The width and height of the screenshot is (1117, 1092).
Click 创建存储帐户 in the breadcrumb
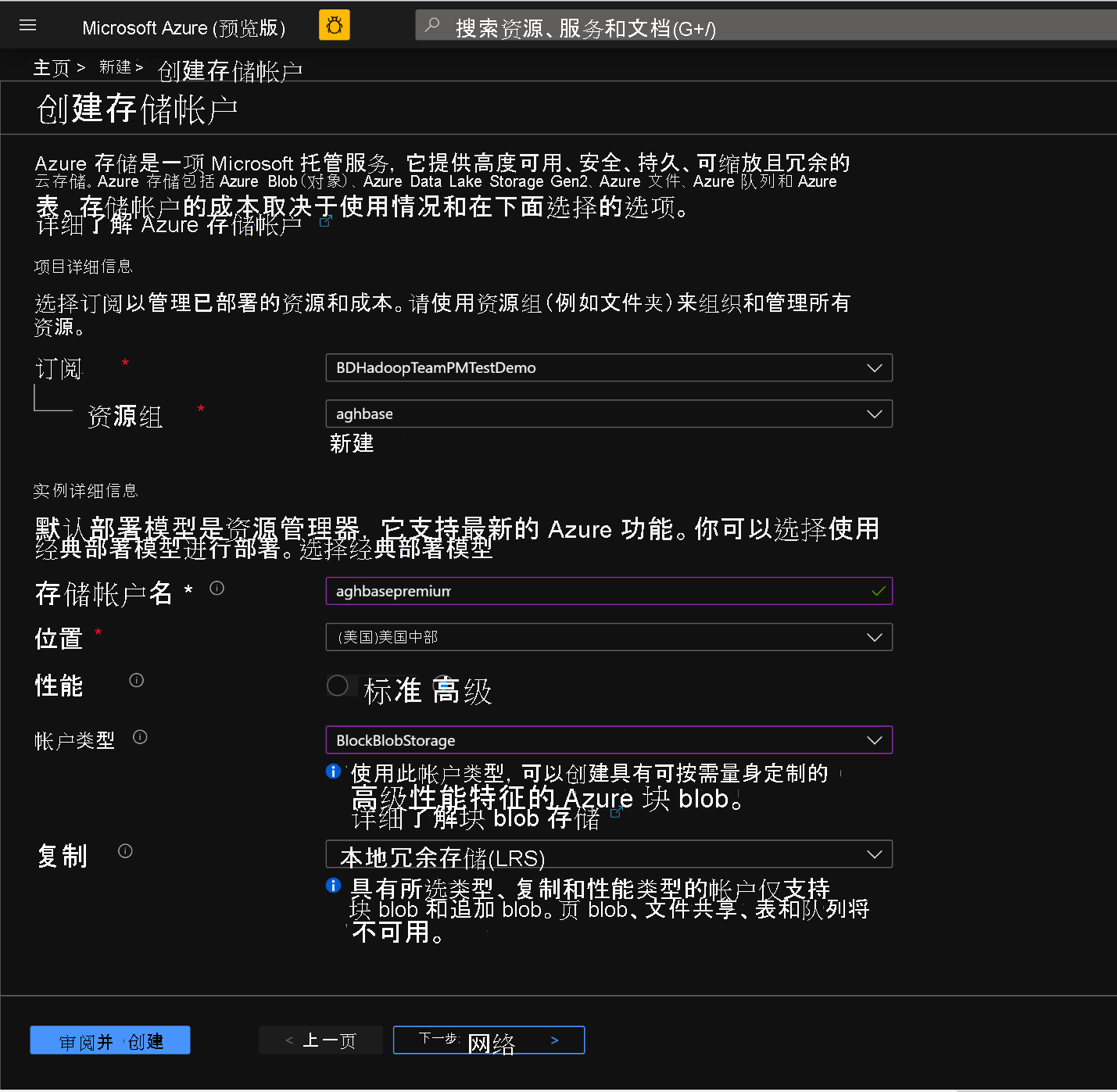(x=230, y=71)
